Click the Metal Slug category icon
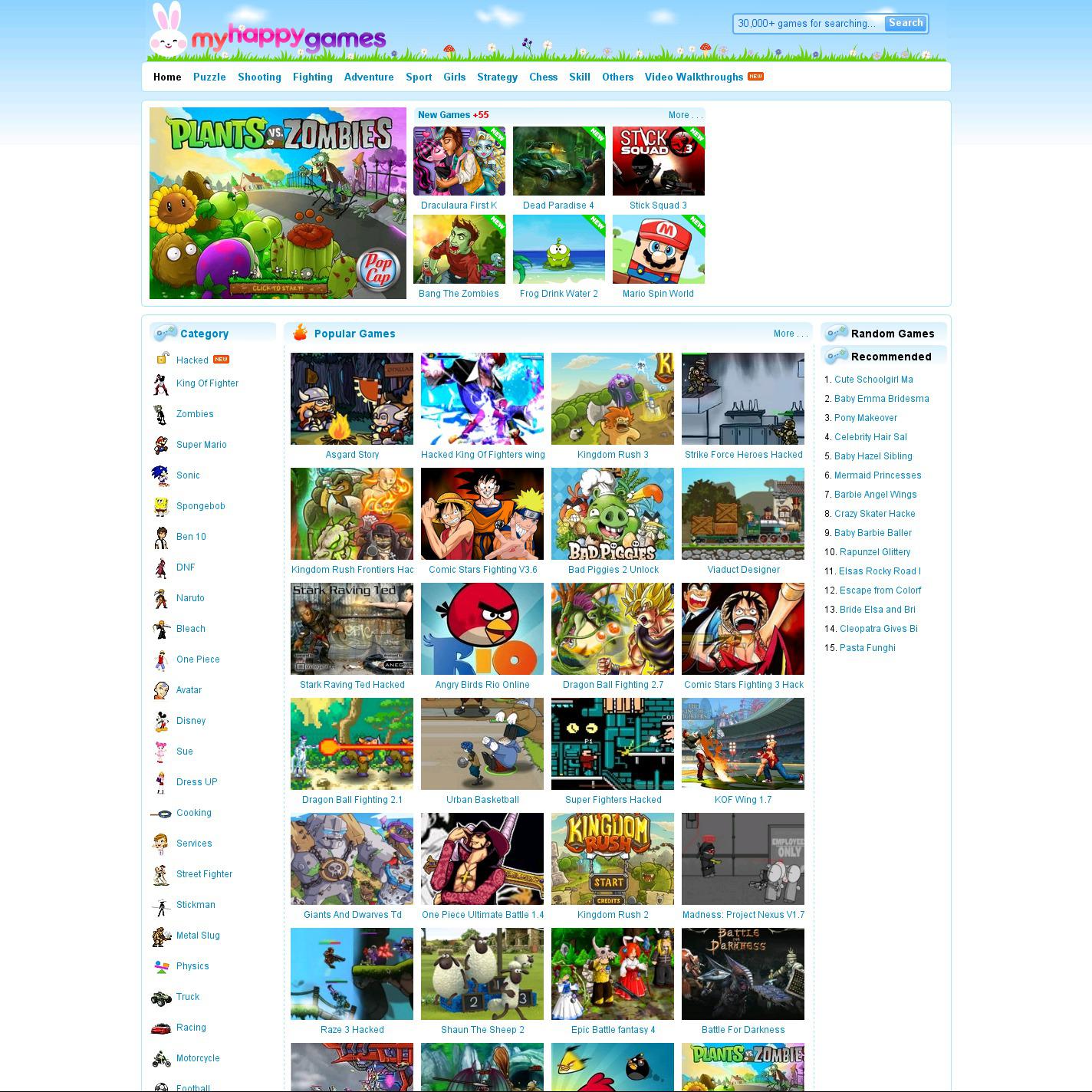The height and width of the screenshot is (1092, 1092). 160,936
